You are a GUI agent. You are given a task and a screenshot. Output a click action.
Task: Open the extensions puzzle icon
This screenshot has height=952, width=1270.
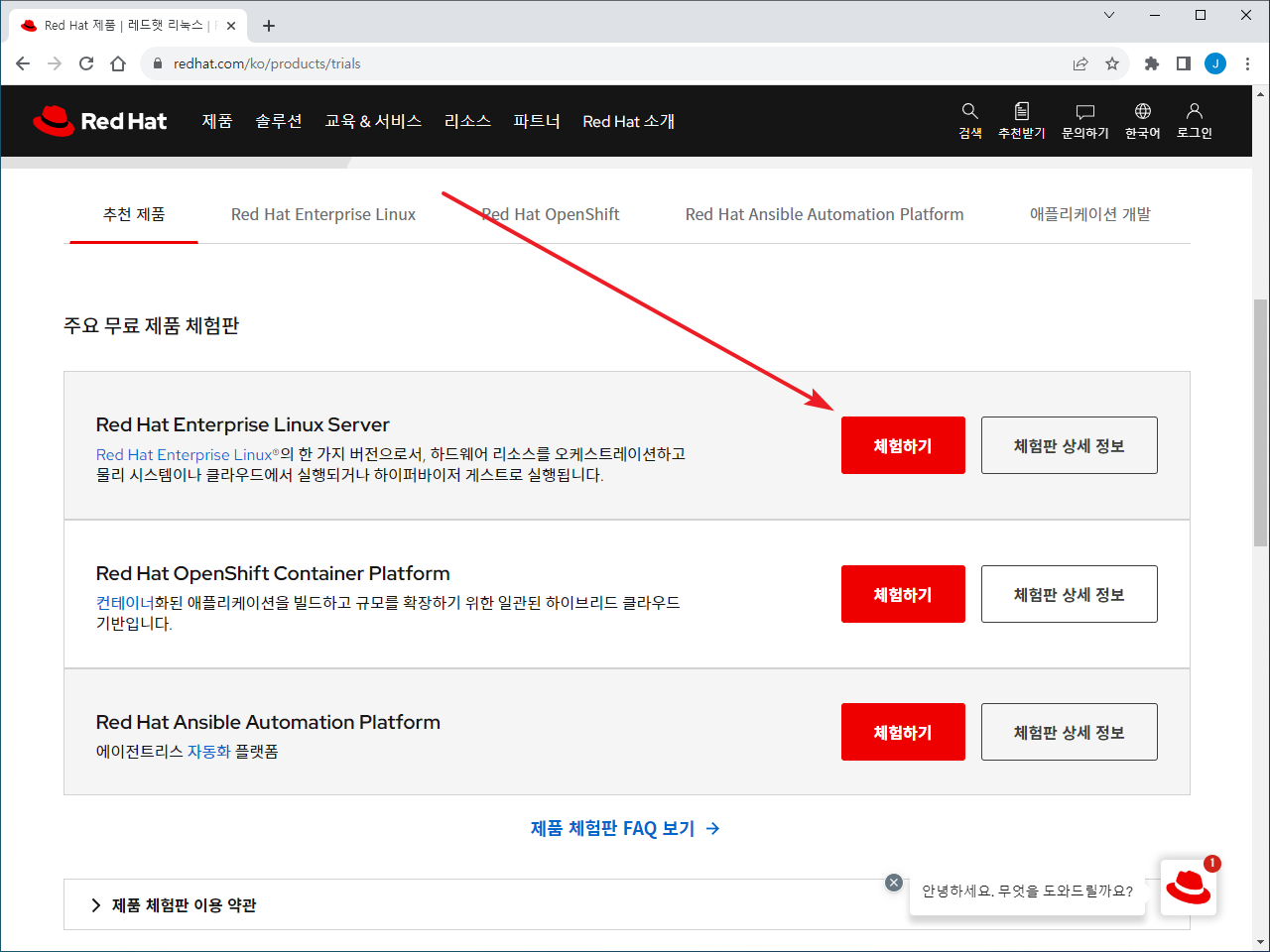point(1152,63)
